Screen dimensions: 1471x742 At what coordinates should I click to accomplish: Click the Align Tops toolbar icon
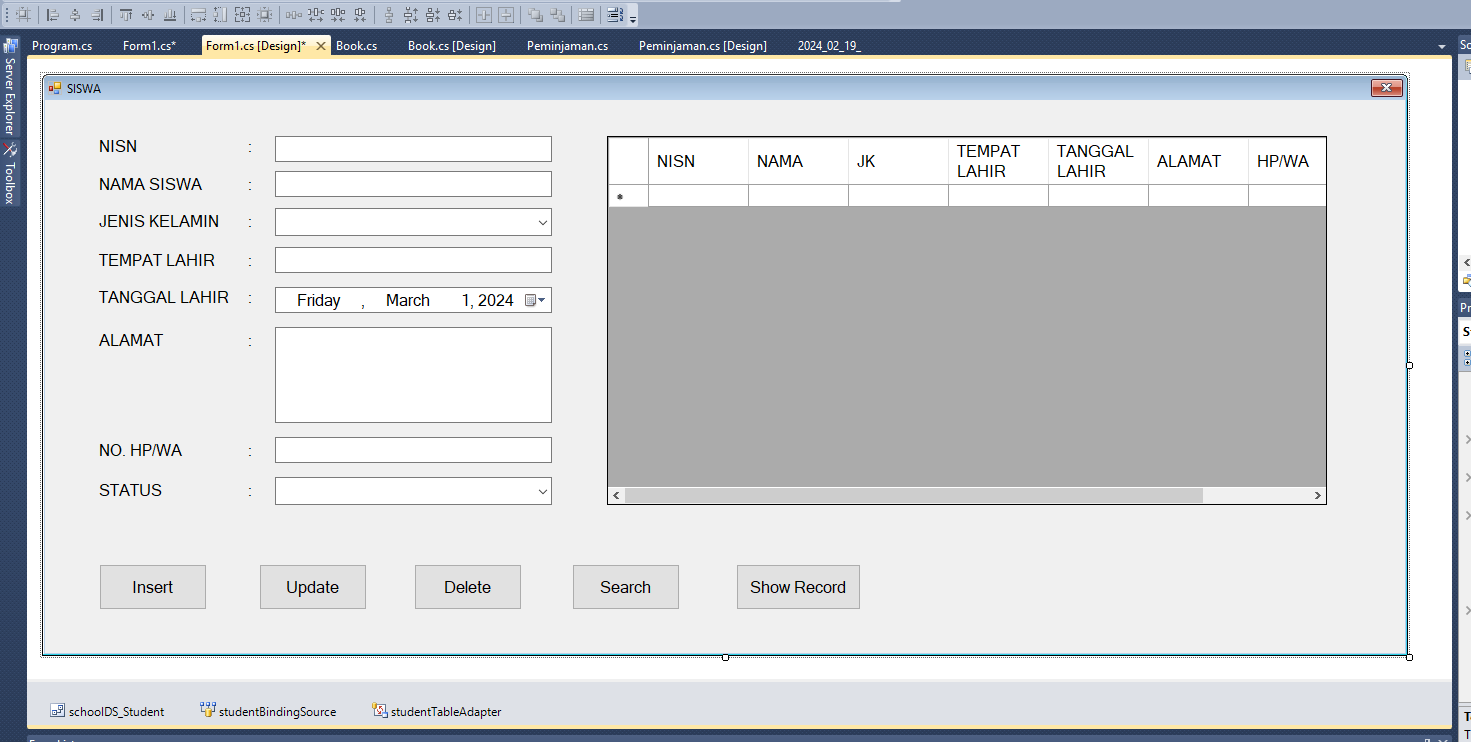click(x=126, y=15)
